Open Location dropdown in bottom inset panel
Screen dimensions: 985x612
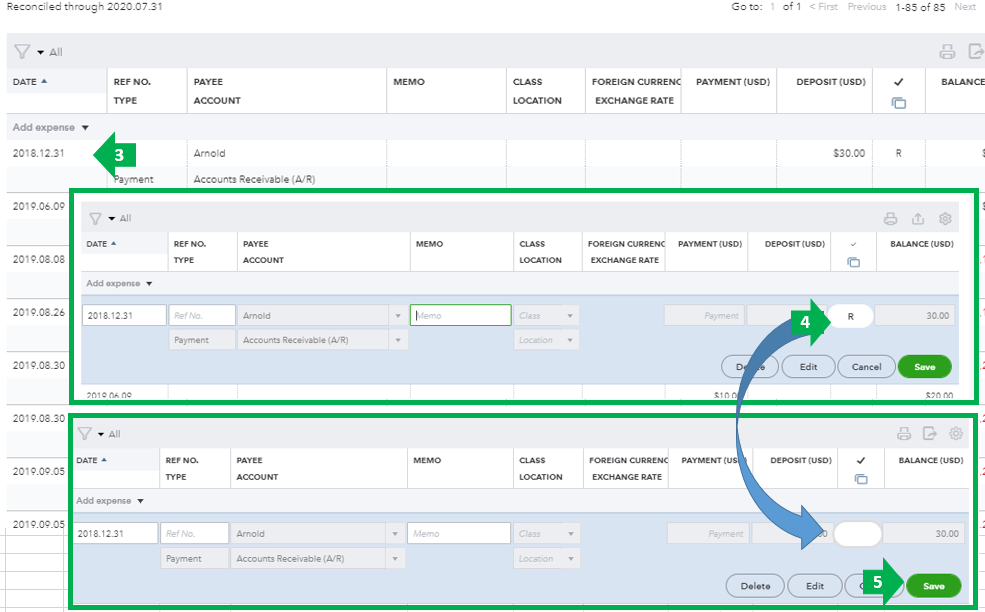point(571,558)
